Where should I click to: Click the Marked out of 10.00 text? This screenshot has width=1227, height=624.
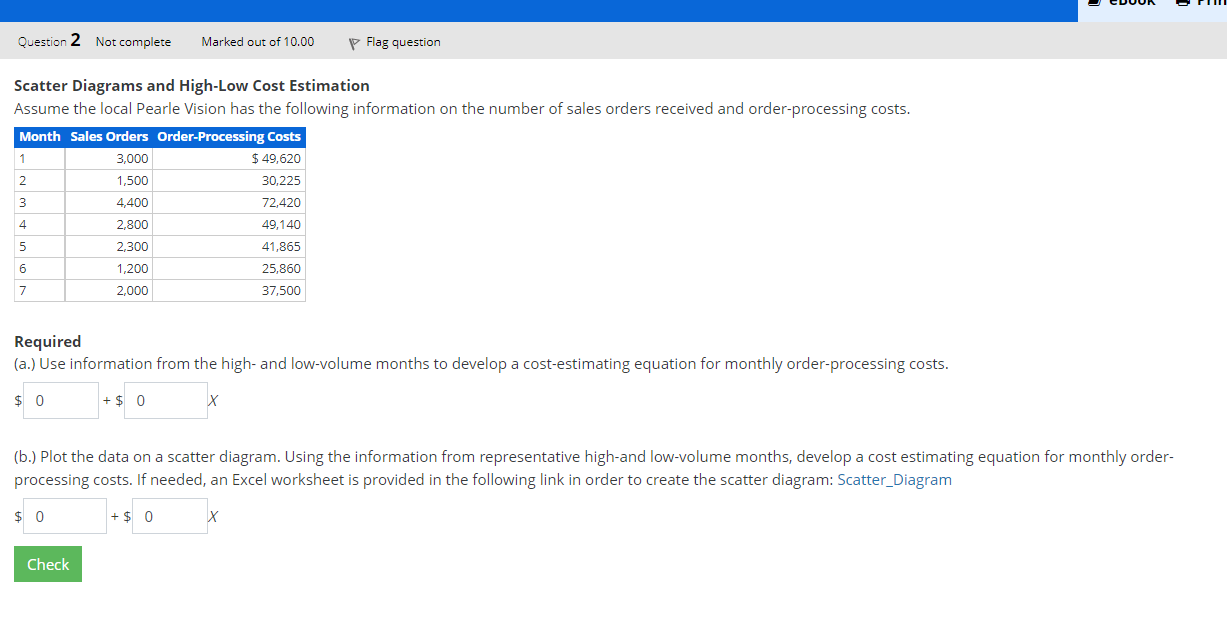coord(257,42)
